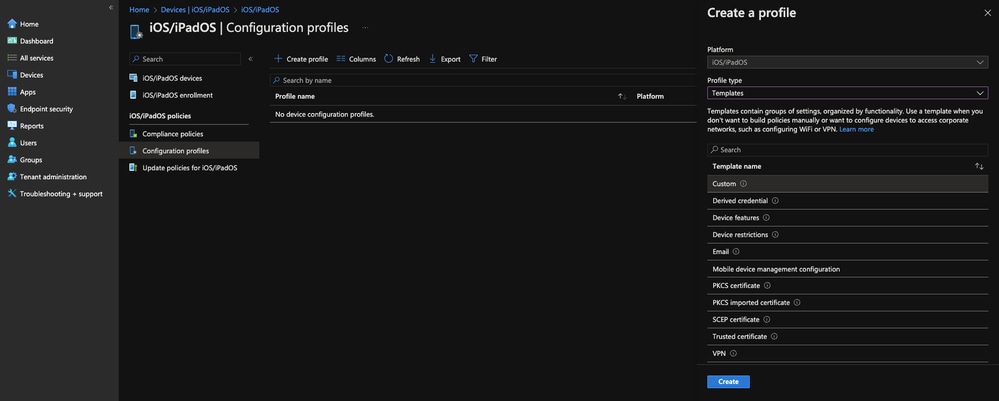Open the Reports icon in the sidebar
The height and width of the screenshot is (401, 999).
click(11, 126)
